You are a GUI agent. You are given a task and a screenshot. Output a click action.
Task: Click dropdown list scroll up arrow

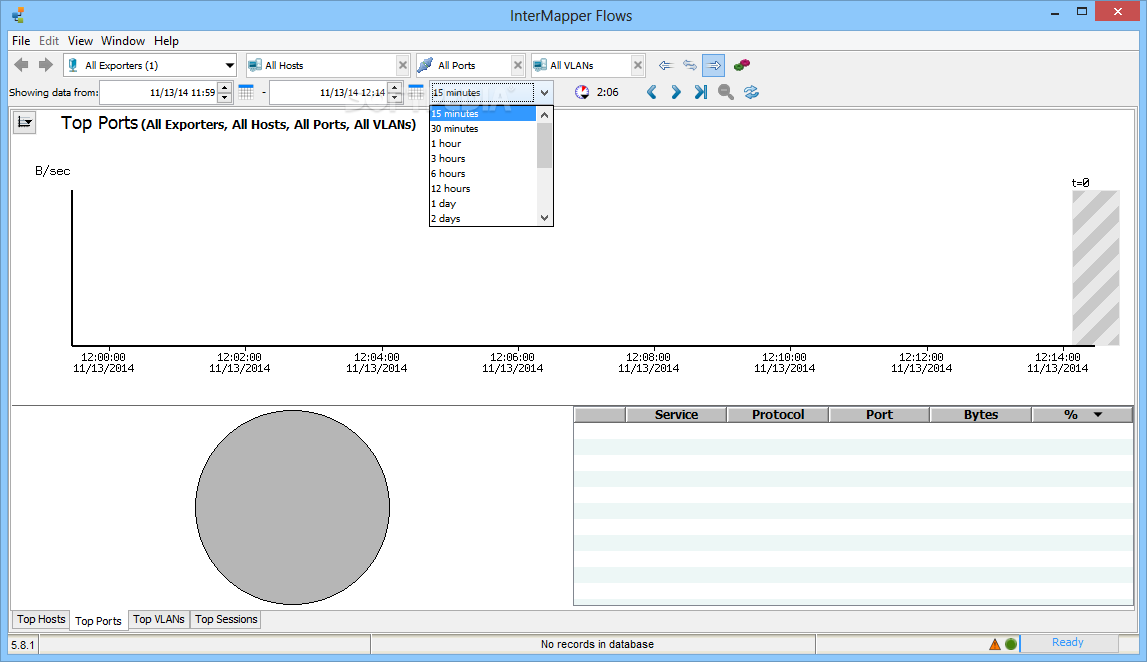pos(544,115)
